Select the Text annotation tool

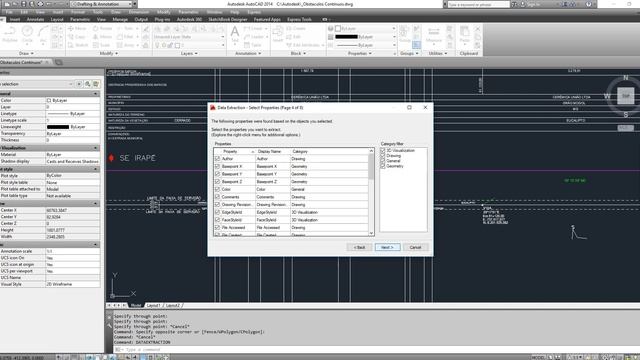[235, 34]
